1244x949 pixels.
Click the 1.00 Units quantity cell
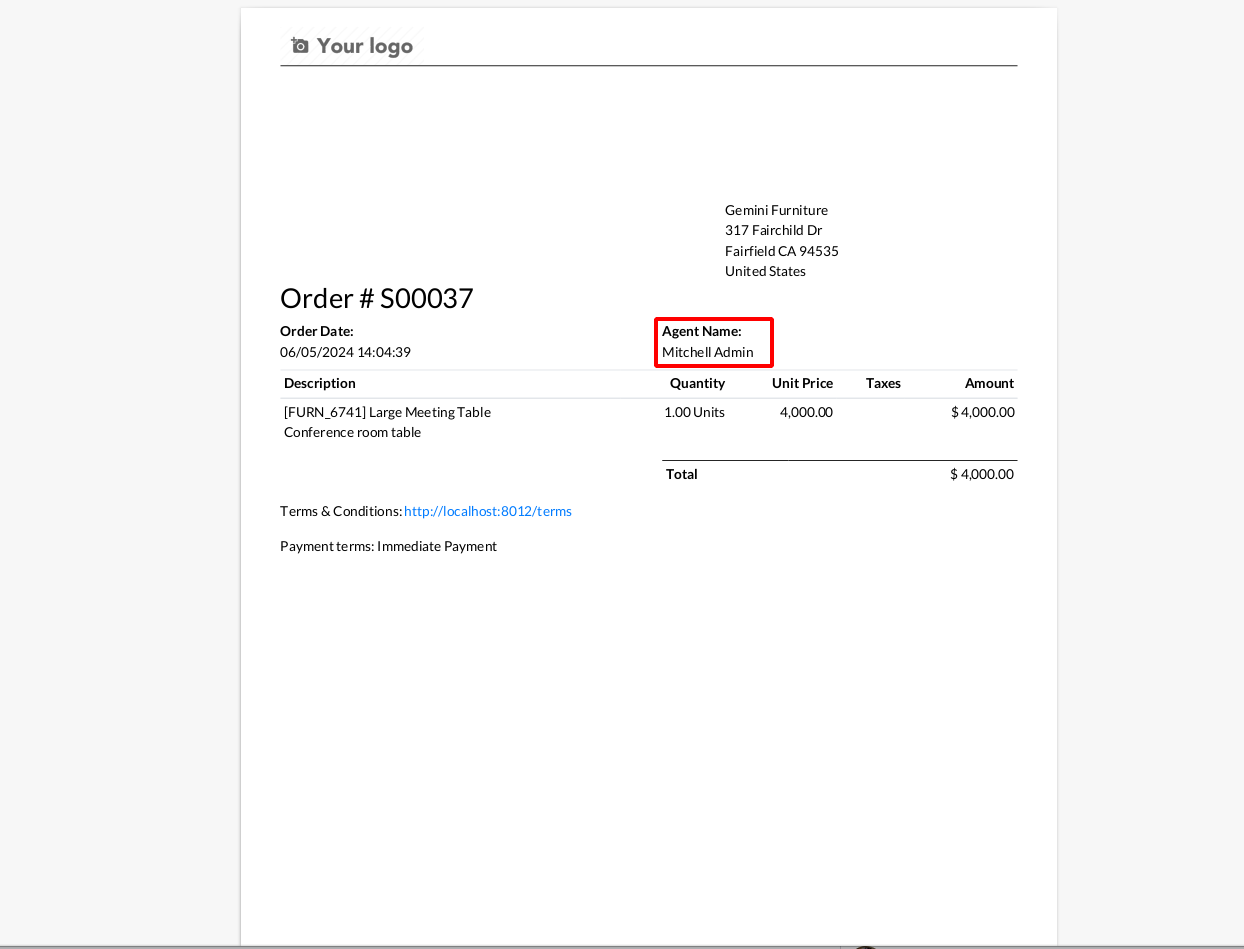tap(694, 412)
